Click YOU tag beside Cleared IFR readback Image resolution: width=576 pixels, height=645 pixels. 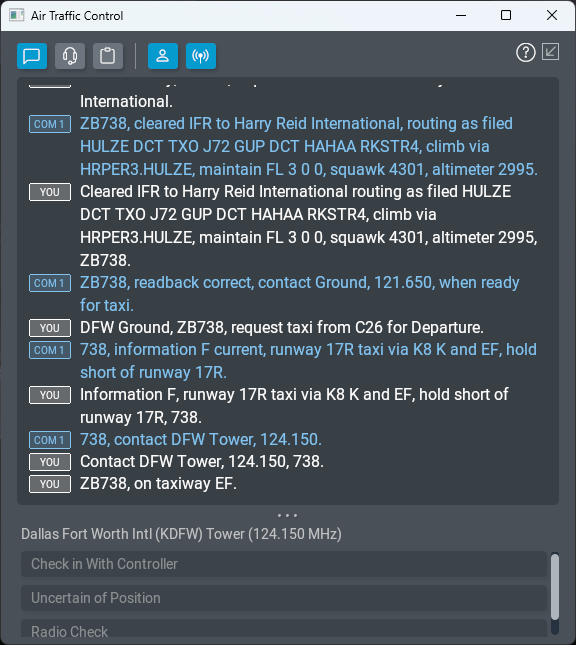tap(50, 192)
